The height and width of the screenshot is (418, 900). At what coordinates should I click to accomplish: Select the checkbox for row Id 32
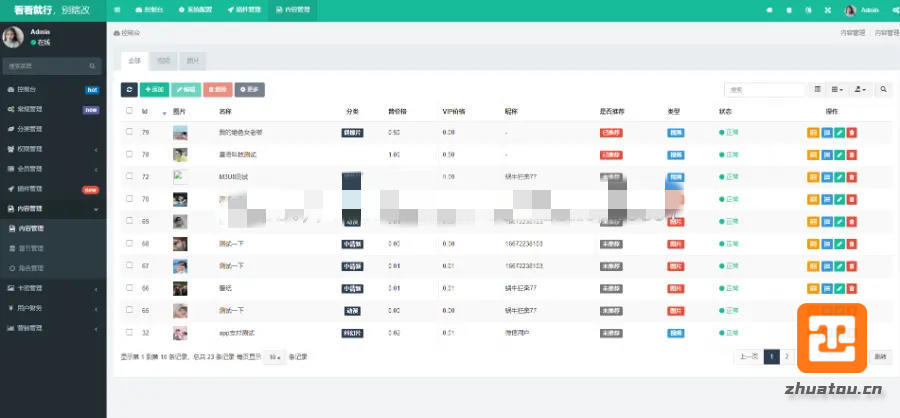[x=129, y=332]
